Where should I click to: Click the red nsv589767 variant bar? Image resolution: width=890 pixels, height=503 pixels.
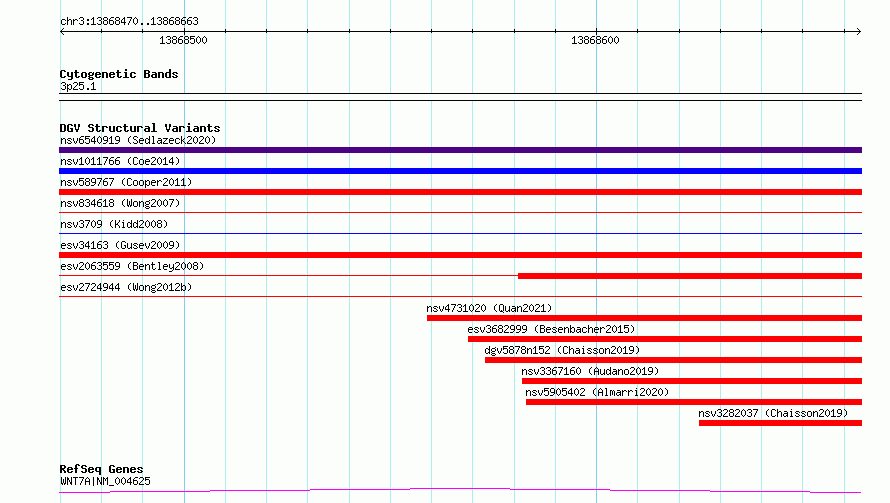(x=460, y=192)
